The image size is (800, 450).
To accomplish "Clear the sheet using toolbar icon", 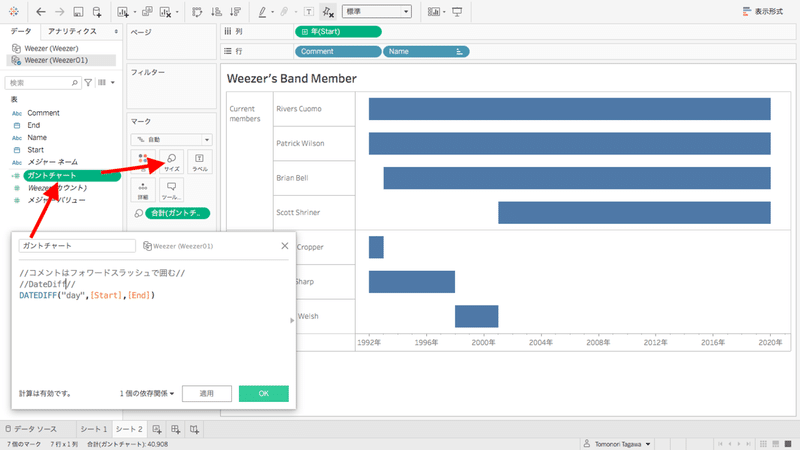I will (165, 11).
